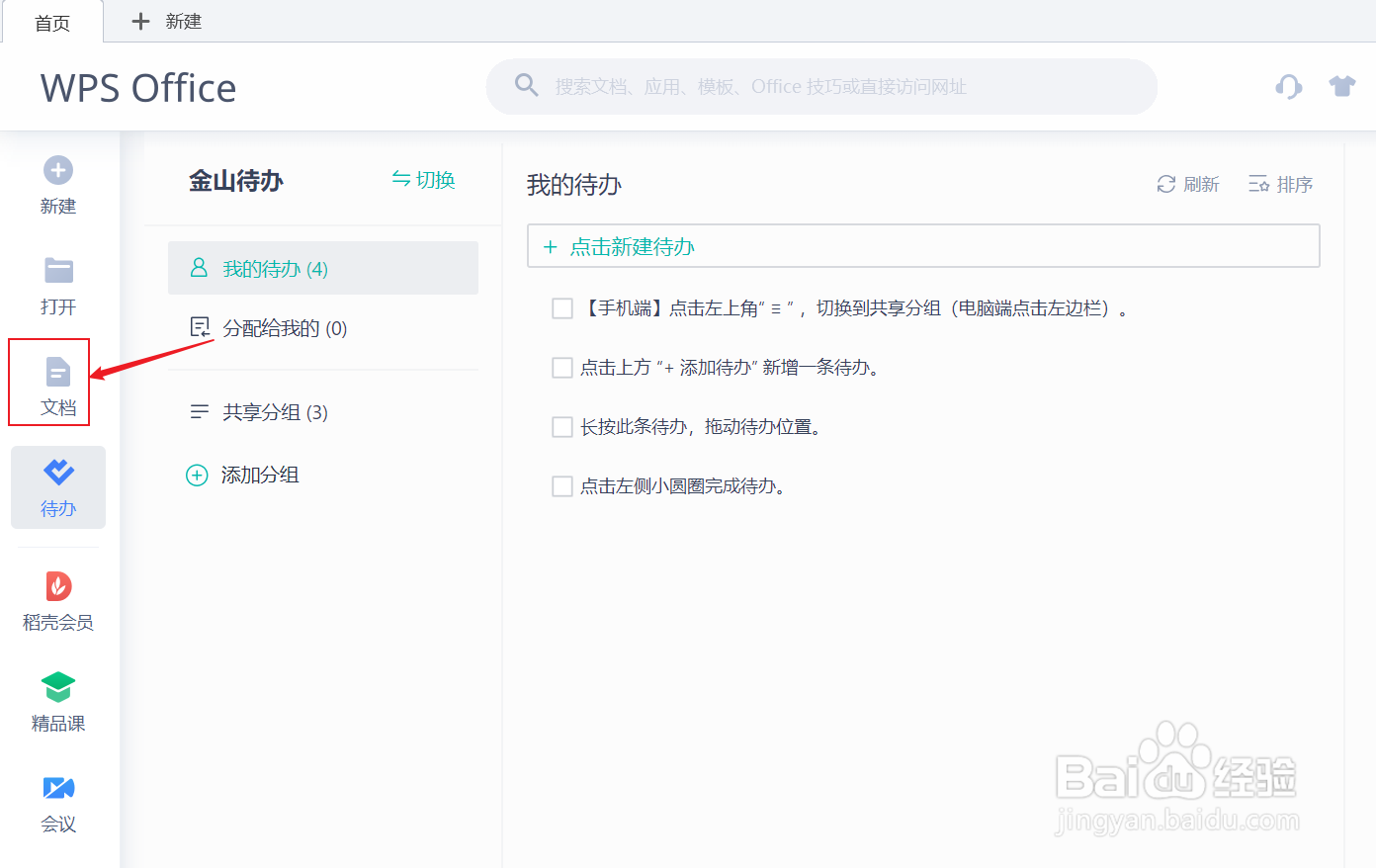Click 刷新 to refresh todos
1376x868 pixels.
(1187, 184)
